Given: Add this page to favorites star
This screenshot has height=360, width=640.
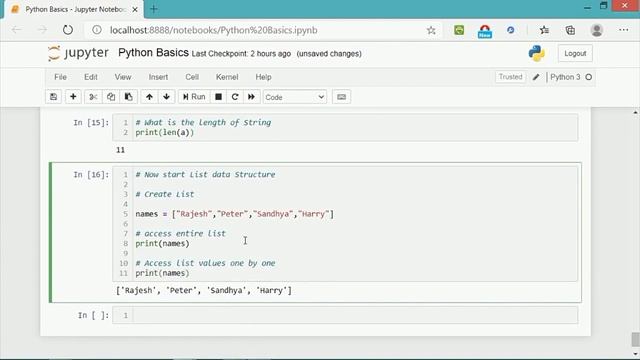Looking at the screenshot, I should click(x=431, y=30).
